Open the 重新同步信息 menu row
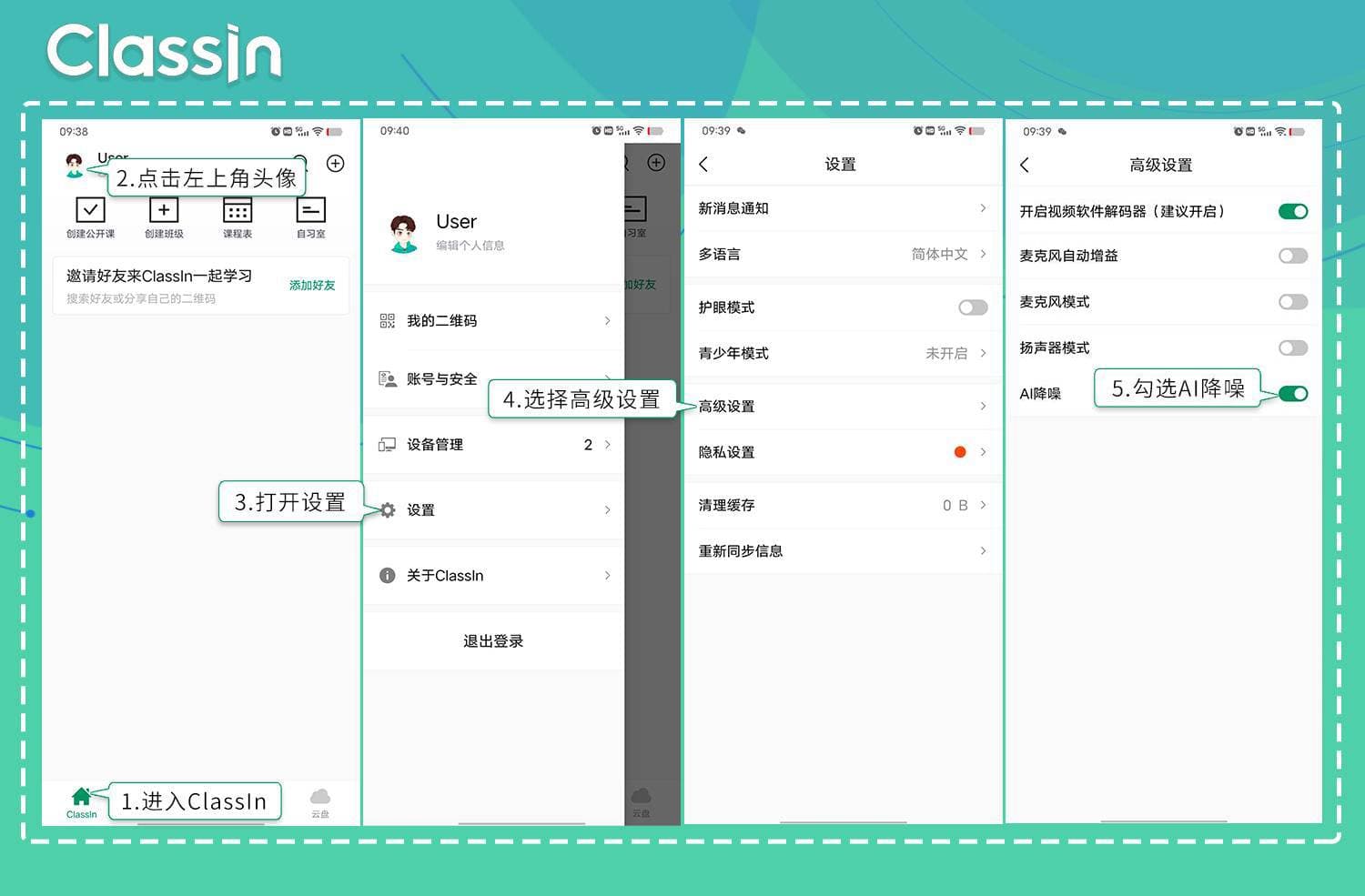 point(842,550)
